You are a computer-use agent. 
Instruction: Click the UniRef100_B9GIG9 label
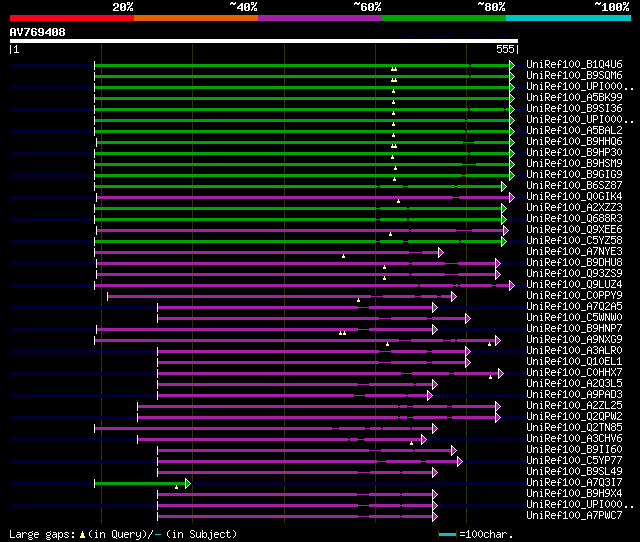pos(574,175)
